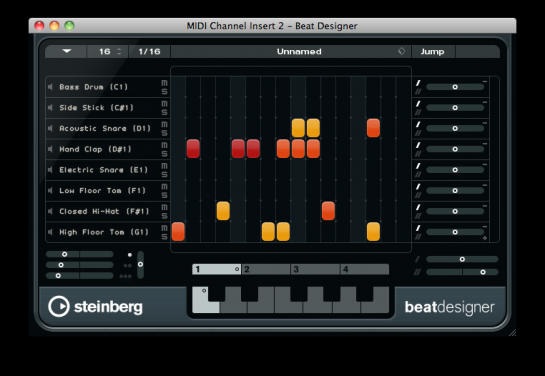
Task: Select double-slash swing for Bass Drum lane
Action: tap(418, 91)
